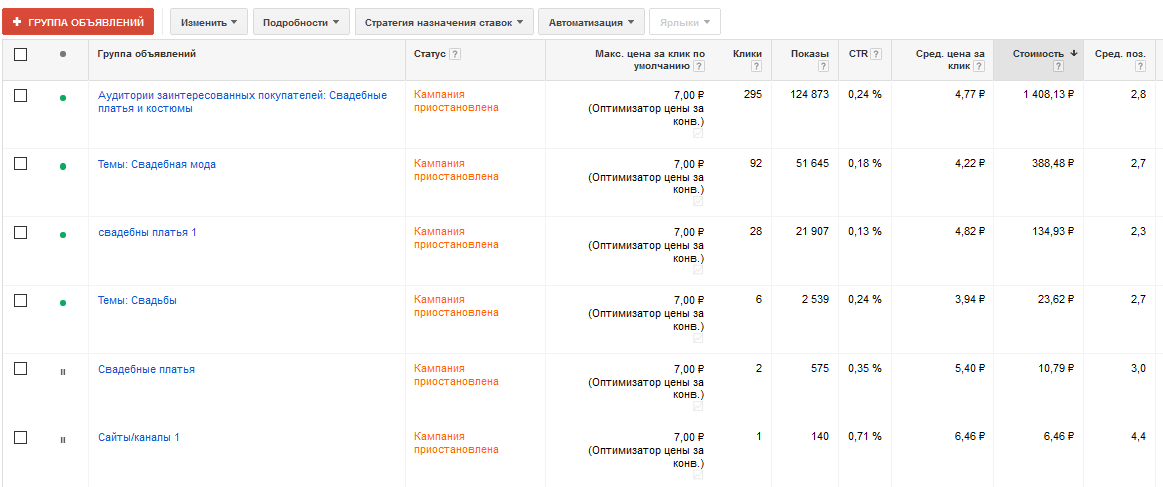Click optimizer icon in Сайты/каналы 1 row
The height and width of the screenshot is (487, 1163).
point(699,474)
